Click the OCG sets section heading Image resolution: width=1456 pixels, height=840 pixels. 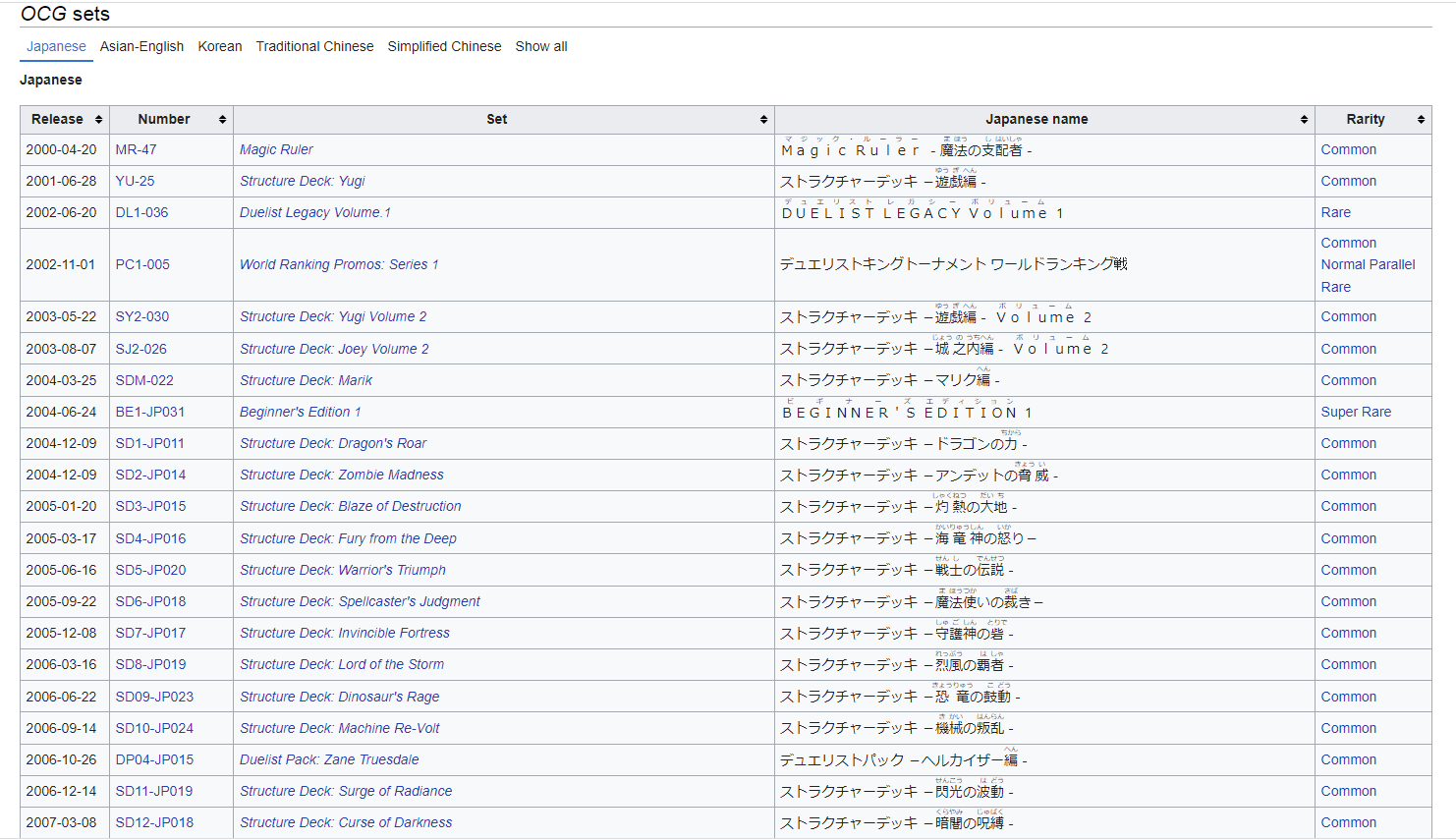pos(65,14)
